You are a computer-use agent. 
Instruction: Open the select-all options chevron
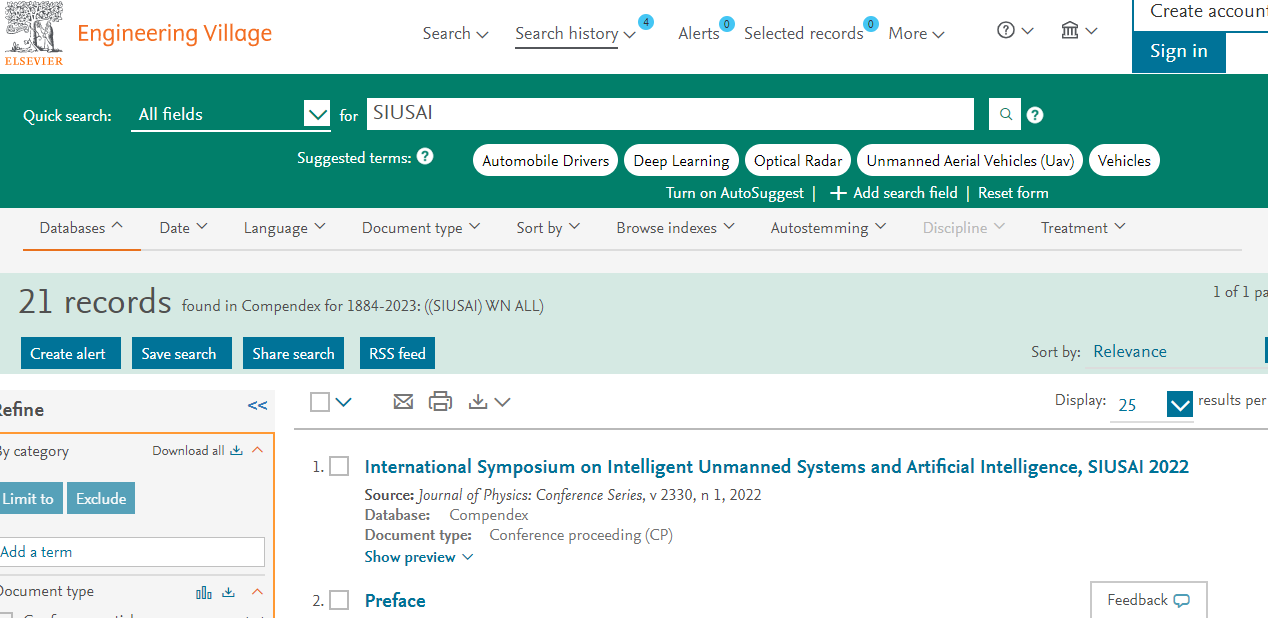point(344,402)
